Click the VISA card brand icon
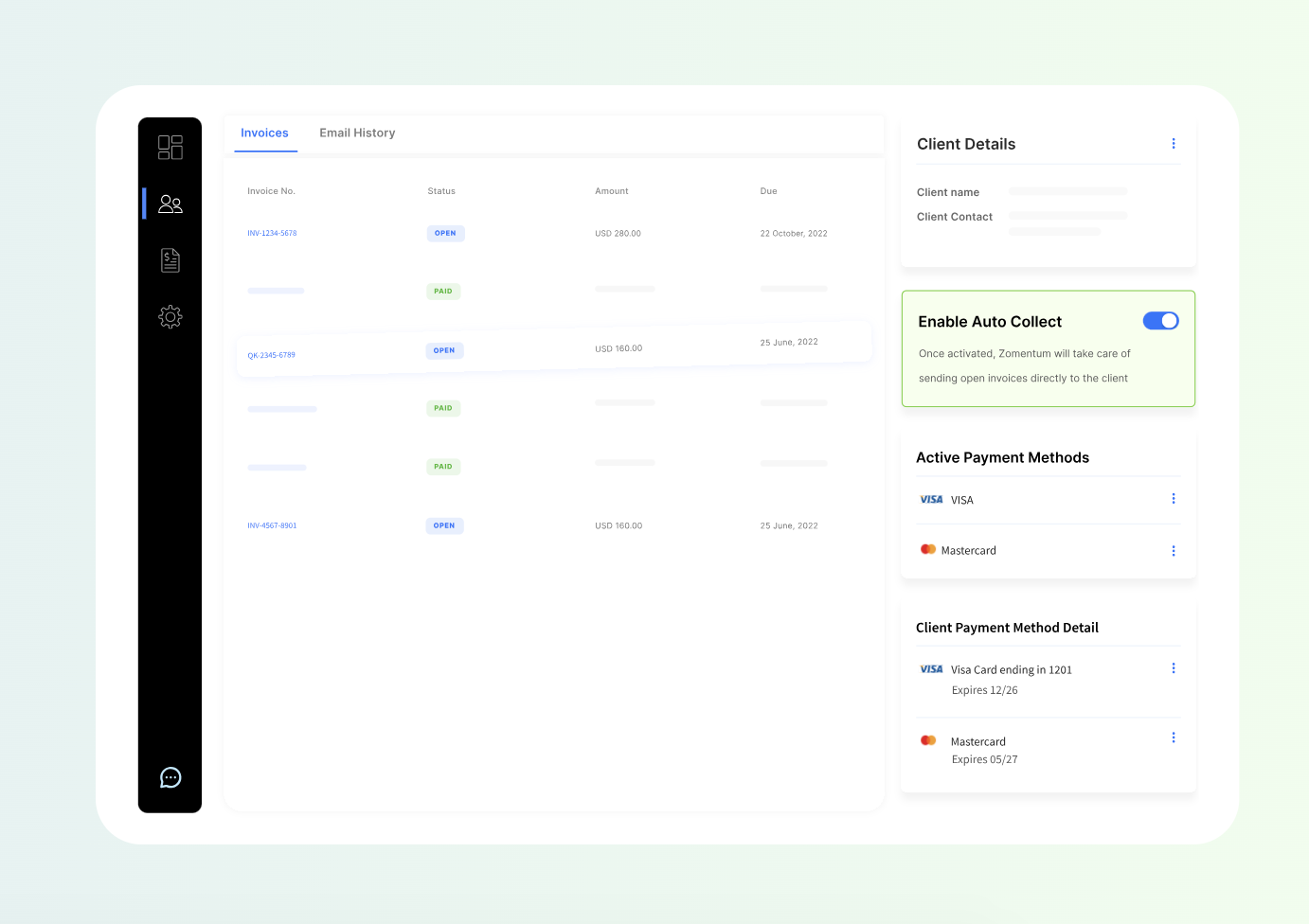 pos(930,499)
